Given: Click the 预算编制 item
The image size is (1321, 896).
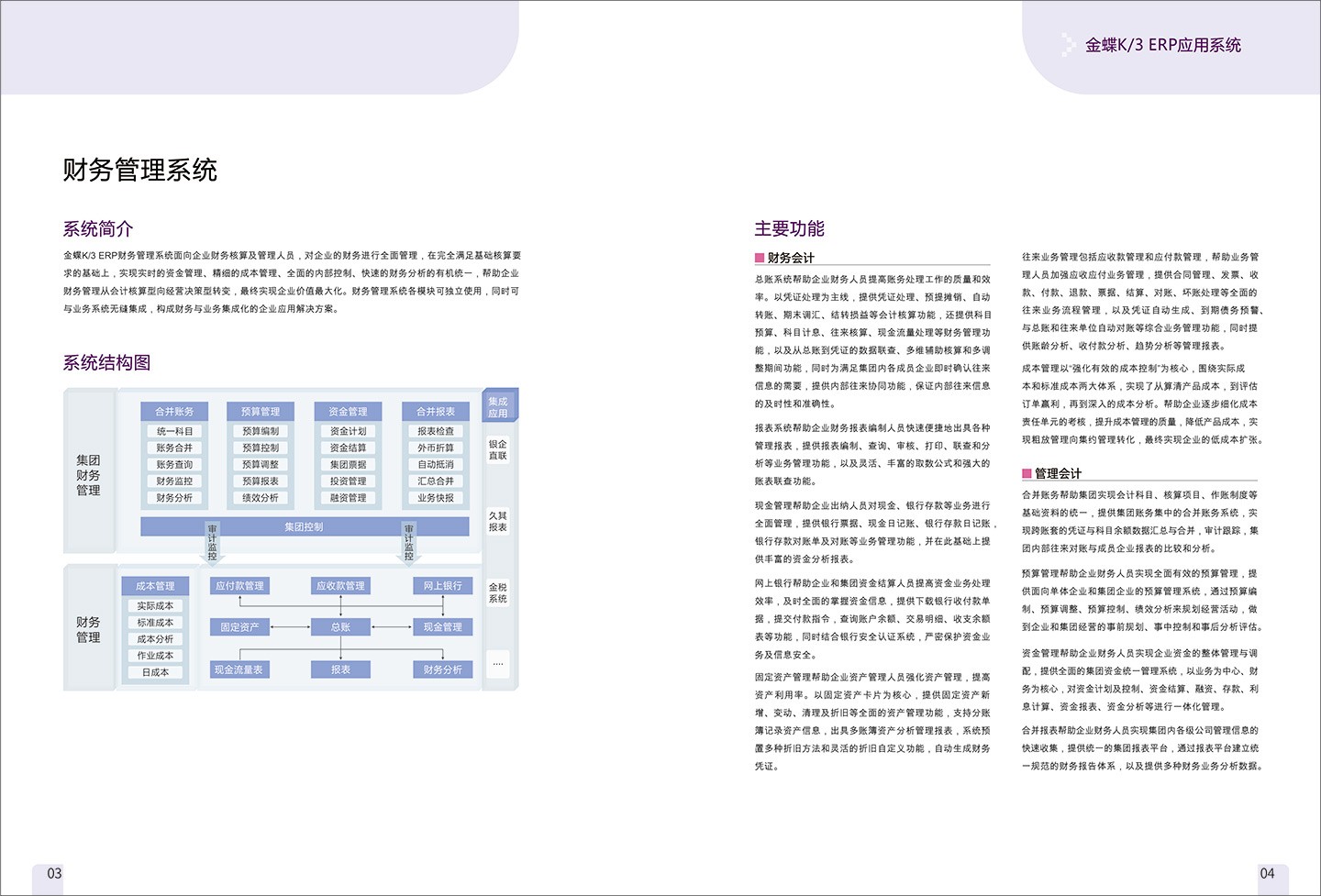Looking at the screenshot, I should 261,431.
